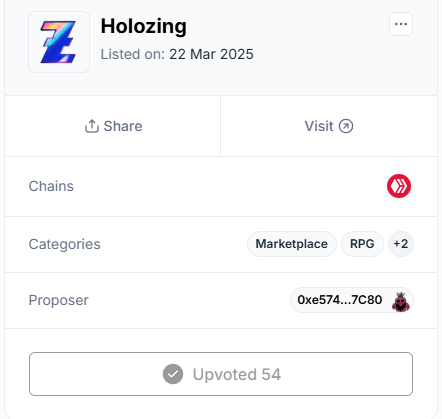
Task: Select the RPG category tag
Action: point(362,244)
